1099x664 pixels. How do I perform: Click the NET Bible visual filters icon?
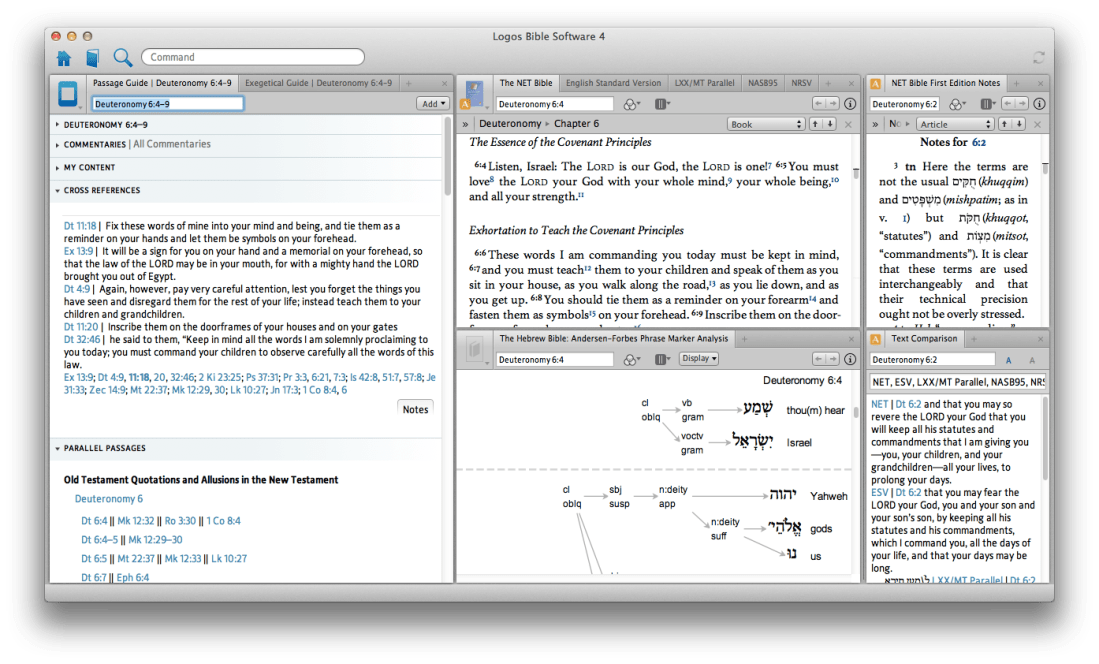tap(631, 104)
